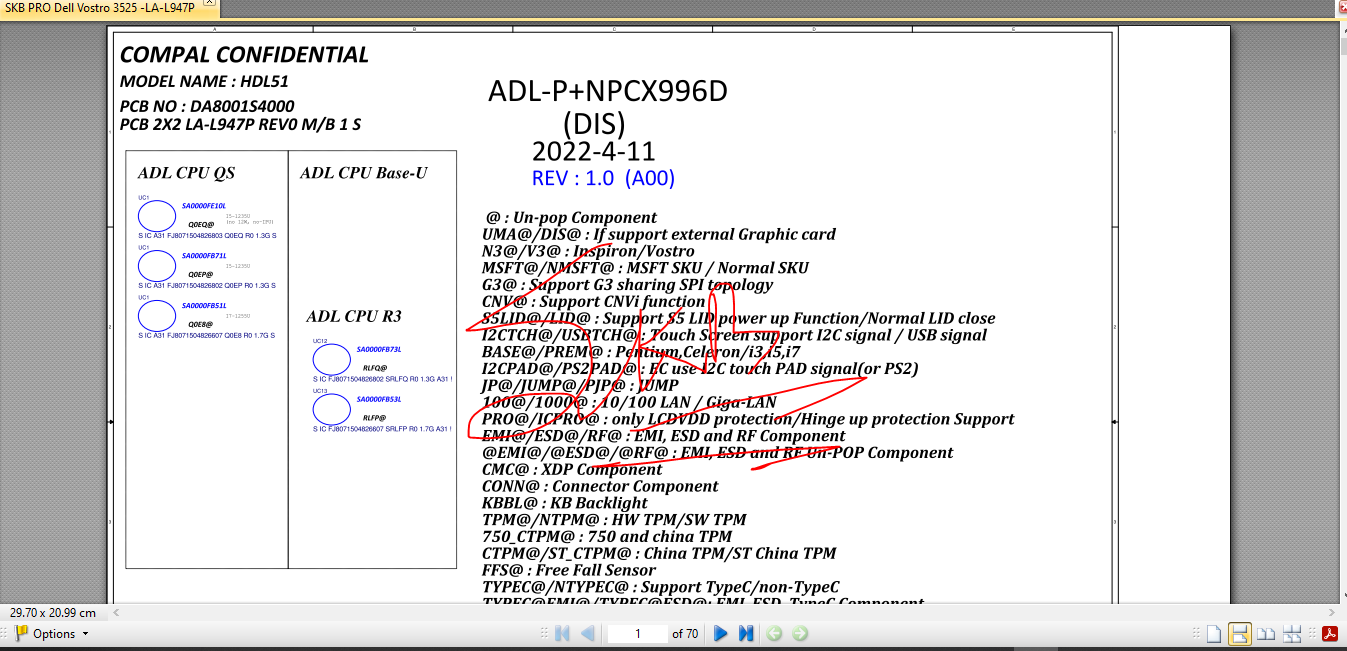The image size is (1347, 651).
Task: Click the date 2022-4-11
Action: point(594,152)
